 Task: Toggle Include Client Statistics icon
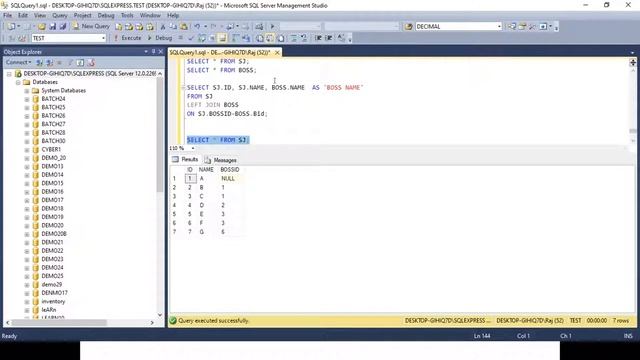(246, 38)
